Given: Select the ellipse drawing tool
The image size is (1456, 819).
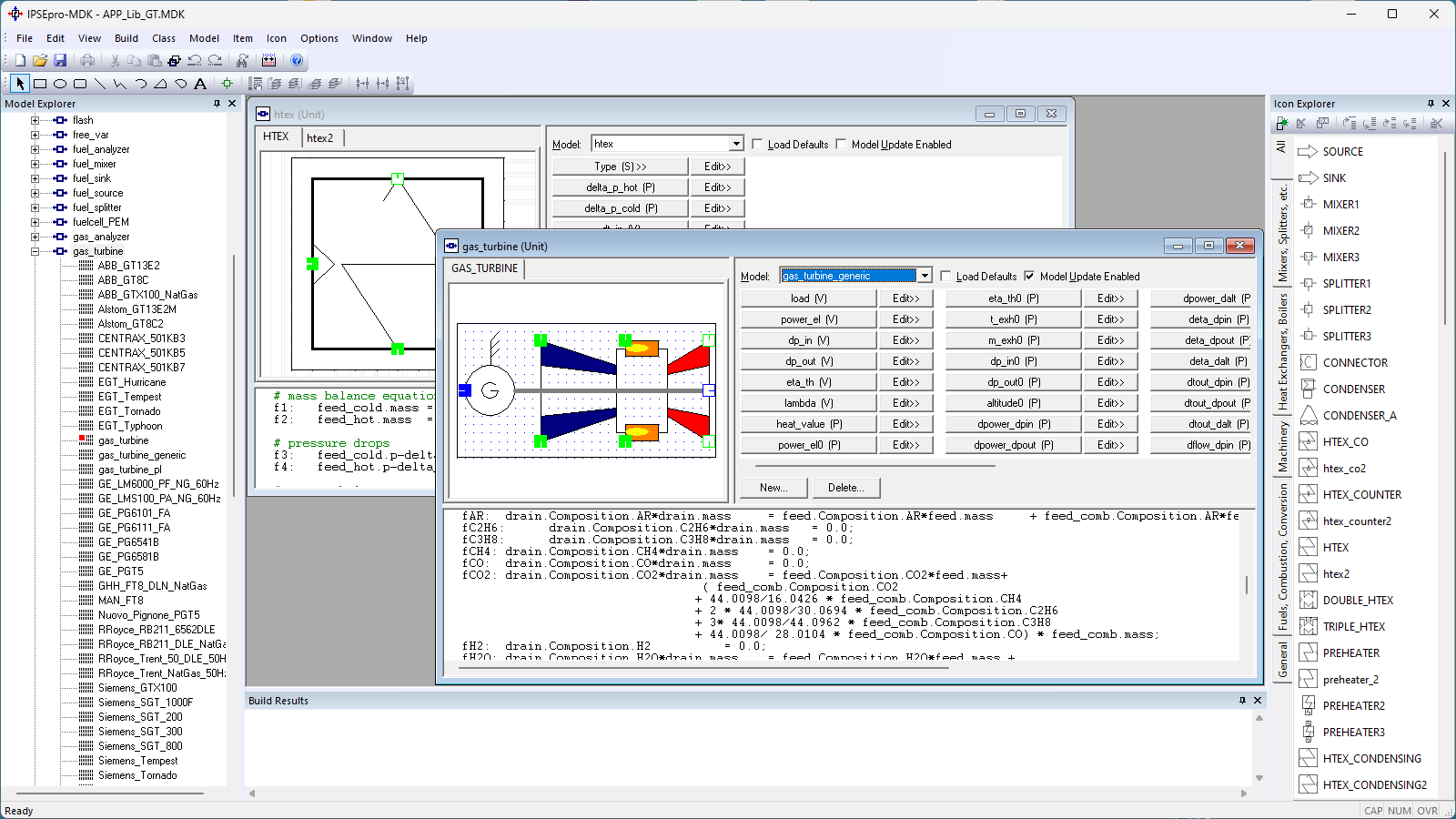Looking at the screenshot, I should click(60, 84).
